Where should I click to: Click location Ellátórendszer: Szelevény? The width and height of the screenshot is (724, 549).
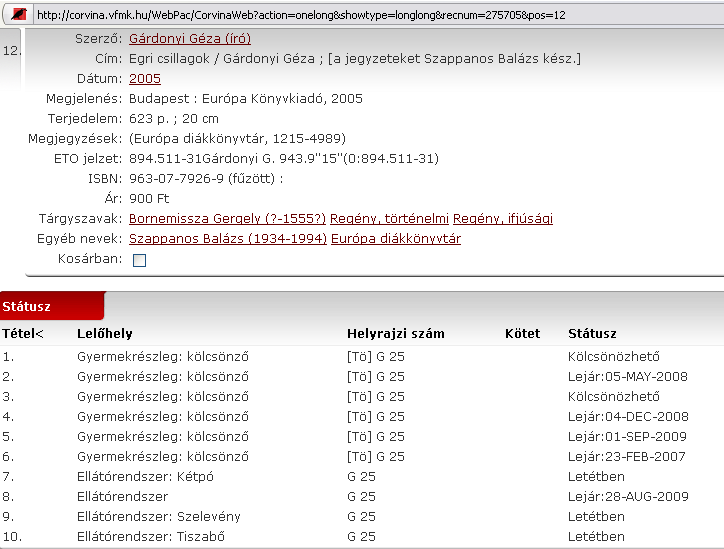(159, 517)
